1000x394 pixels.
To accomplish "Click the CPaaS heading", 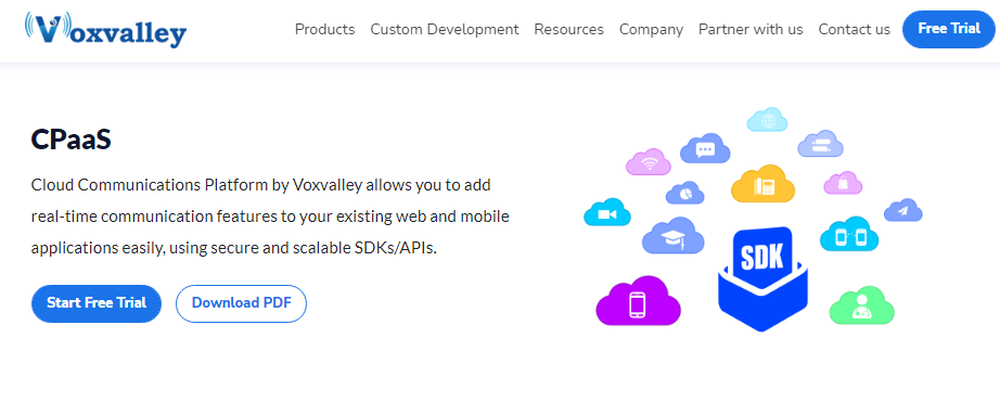I will pyautogui.click(x=71, y=140).
